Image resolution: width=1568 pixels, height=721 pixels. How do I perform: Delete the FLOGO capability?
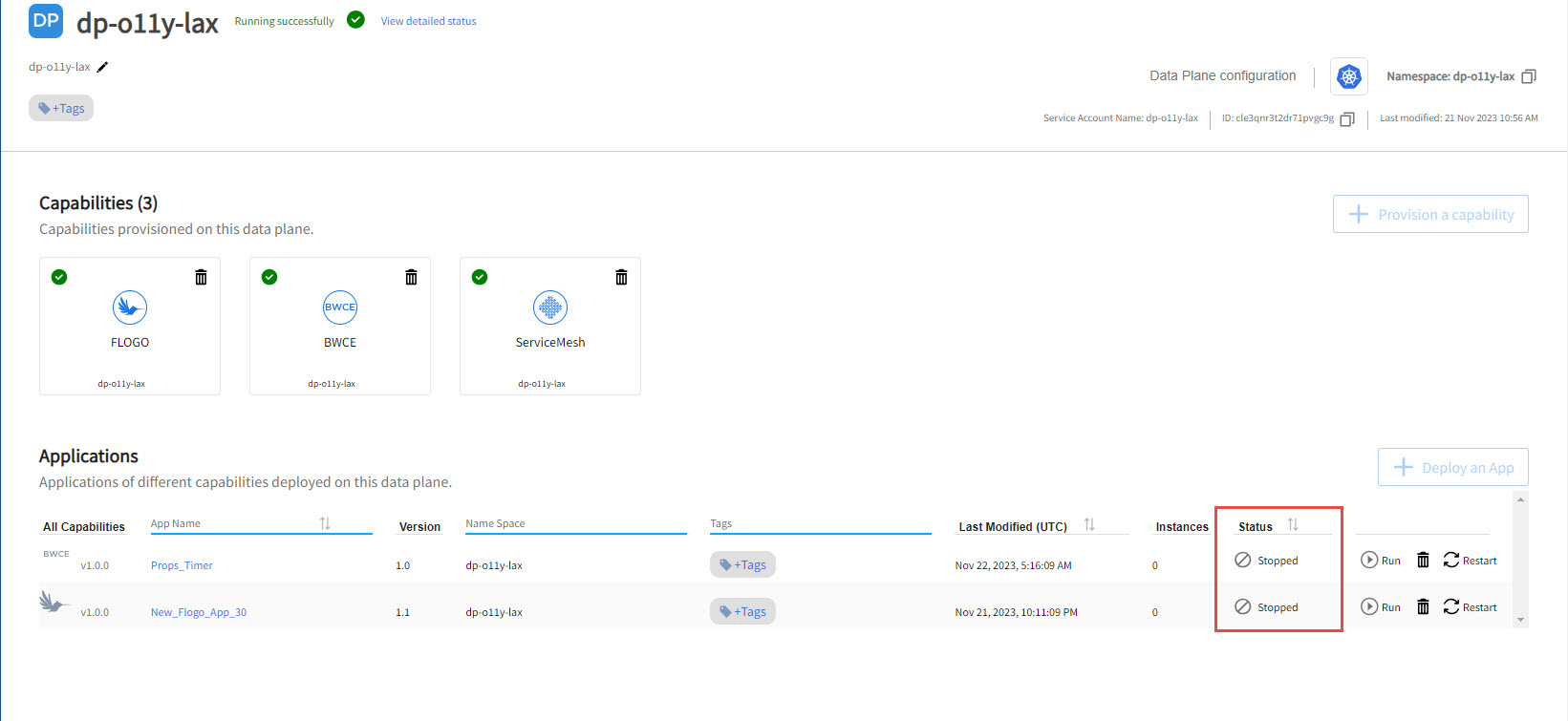(201, 277)
